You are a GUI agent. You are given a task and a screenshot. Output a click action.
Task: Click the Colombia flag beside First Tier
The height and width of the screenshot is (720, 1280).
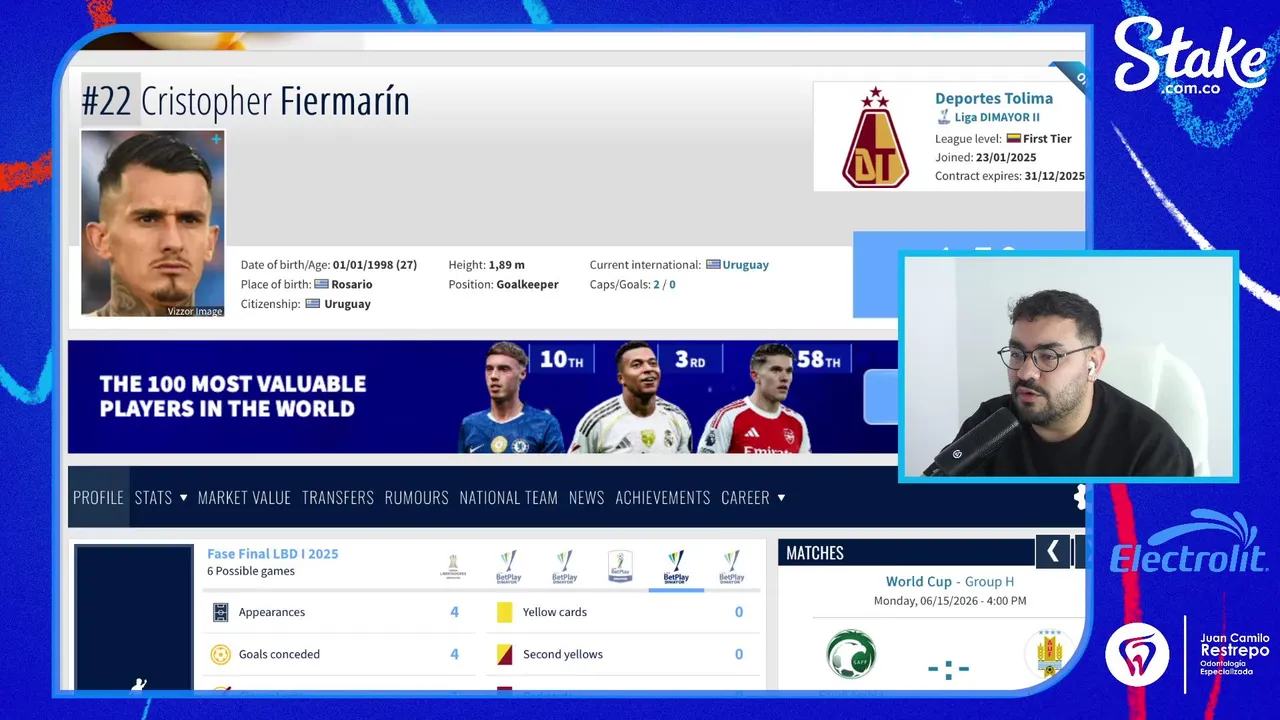pos(1013,139)
